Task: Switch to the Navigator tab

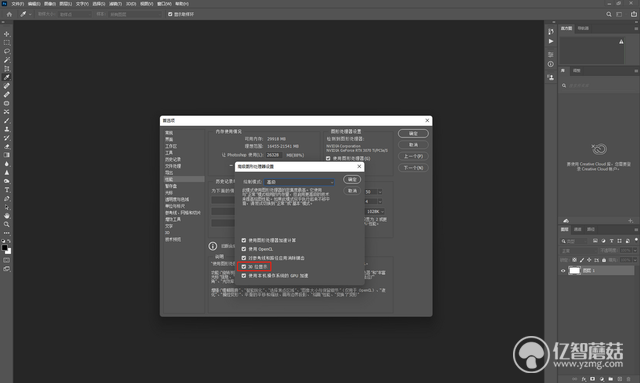Action: 583,28
